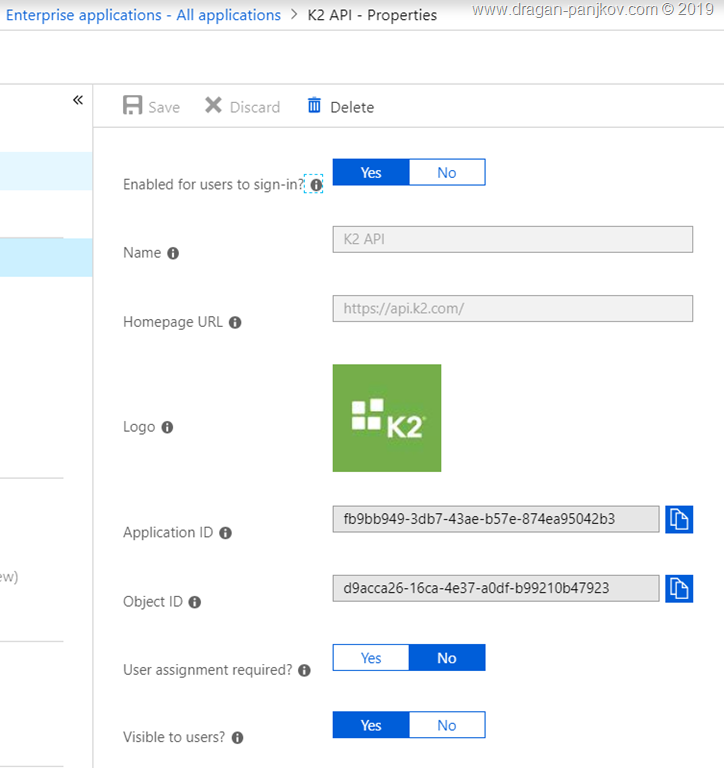Copy the Object ID to clipboard
Screen dimensions: 724x768
[x=679, y=588]
